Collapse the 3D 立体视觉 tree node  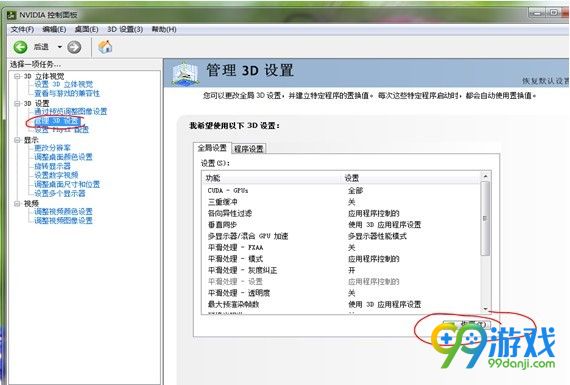pyautogui.click(x=17, y=76)
